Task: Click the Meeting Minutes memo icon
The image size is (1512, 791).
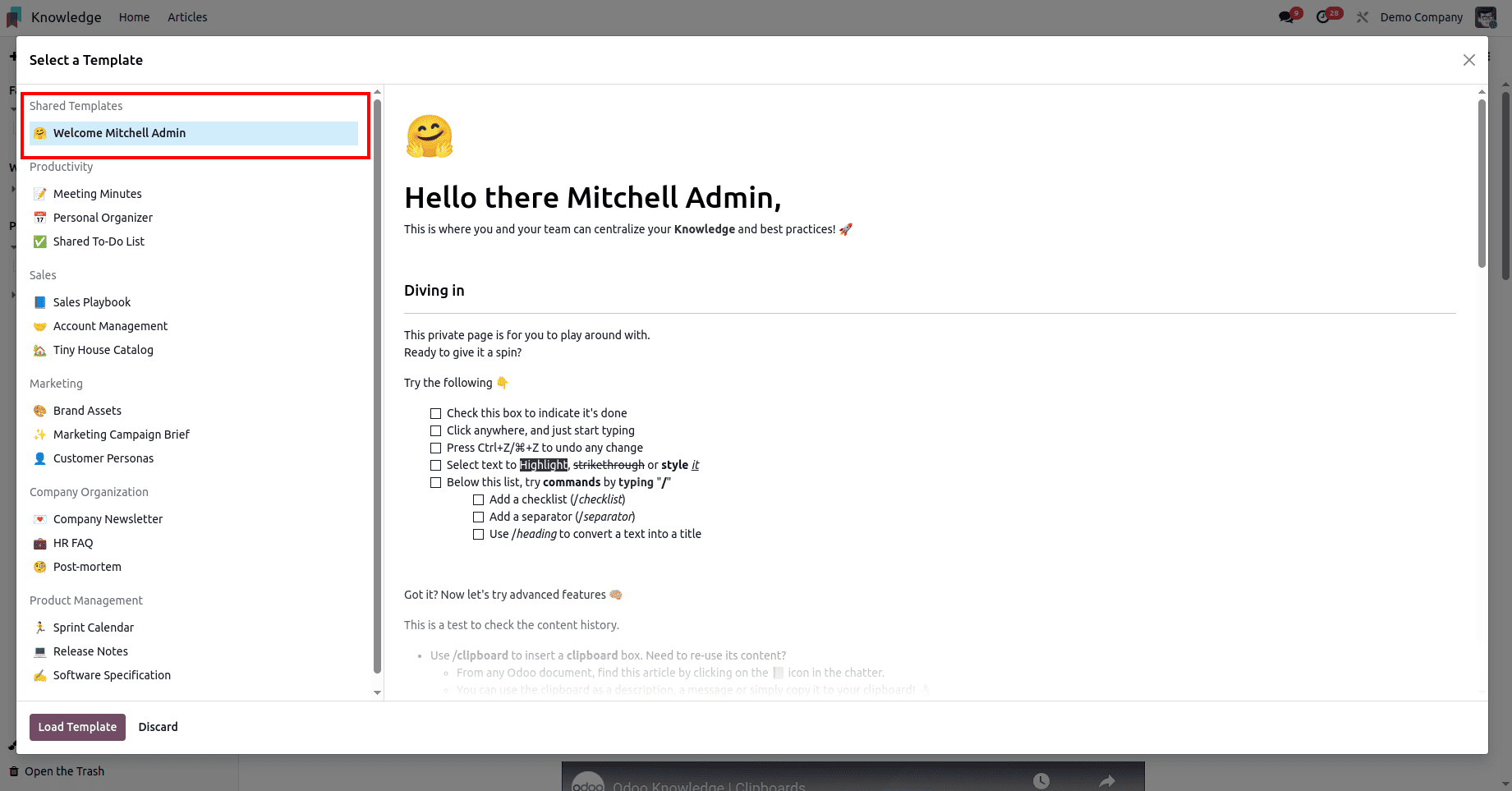Action: coord(39,194)
